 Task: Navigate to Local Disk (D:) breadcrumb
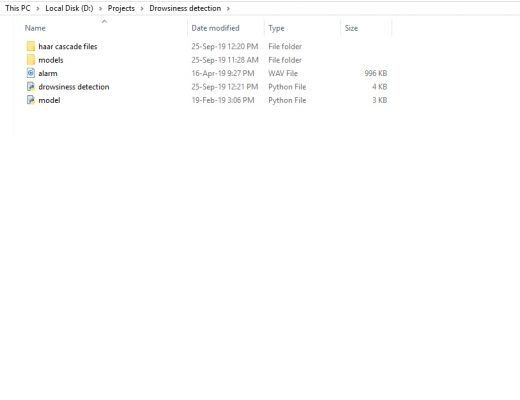[69, 8]
